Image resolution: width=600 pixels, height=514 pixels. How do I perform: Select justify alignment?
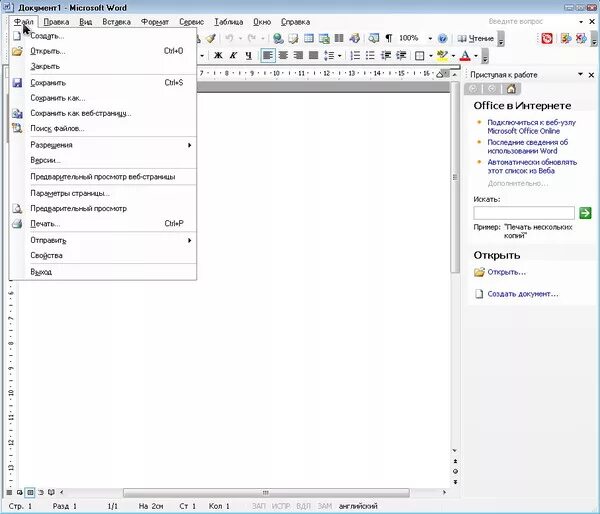pos(313,56)
